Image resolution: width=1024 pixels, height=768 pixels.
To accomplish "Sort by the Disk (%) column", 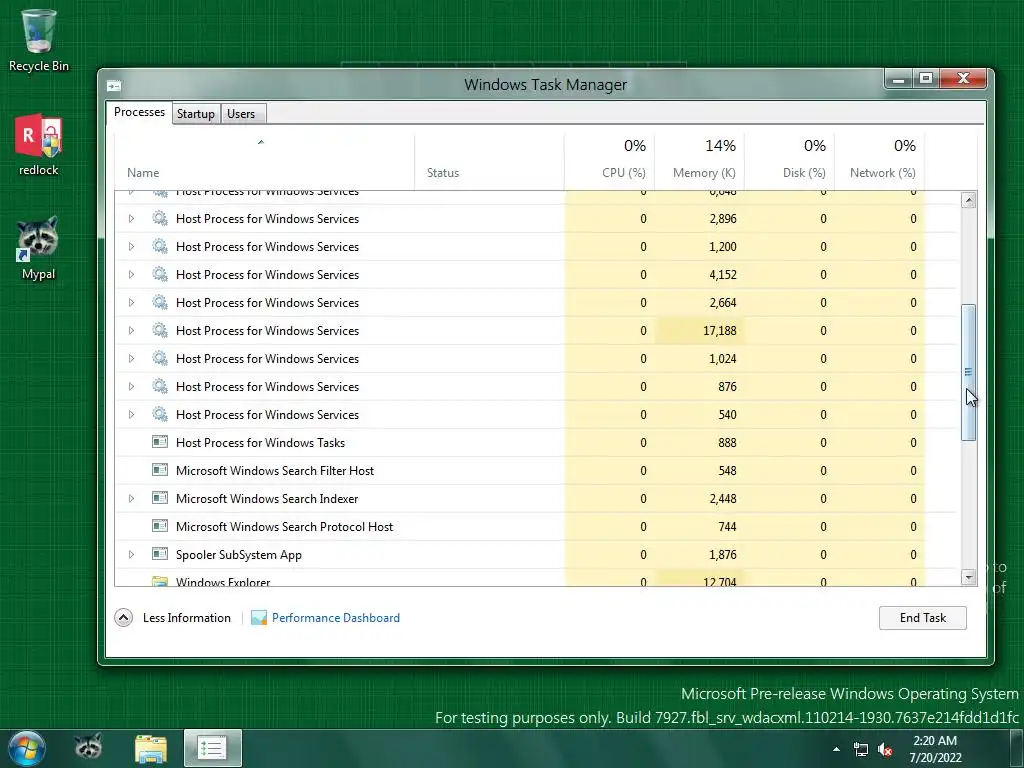I will (x=790, y=161).
